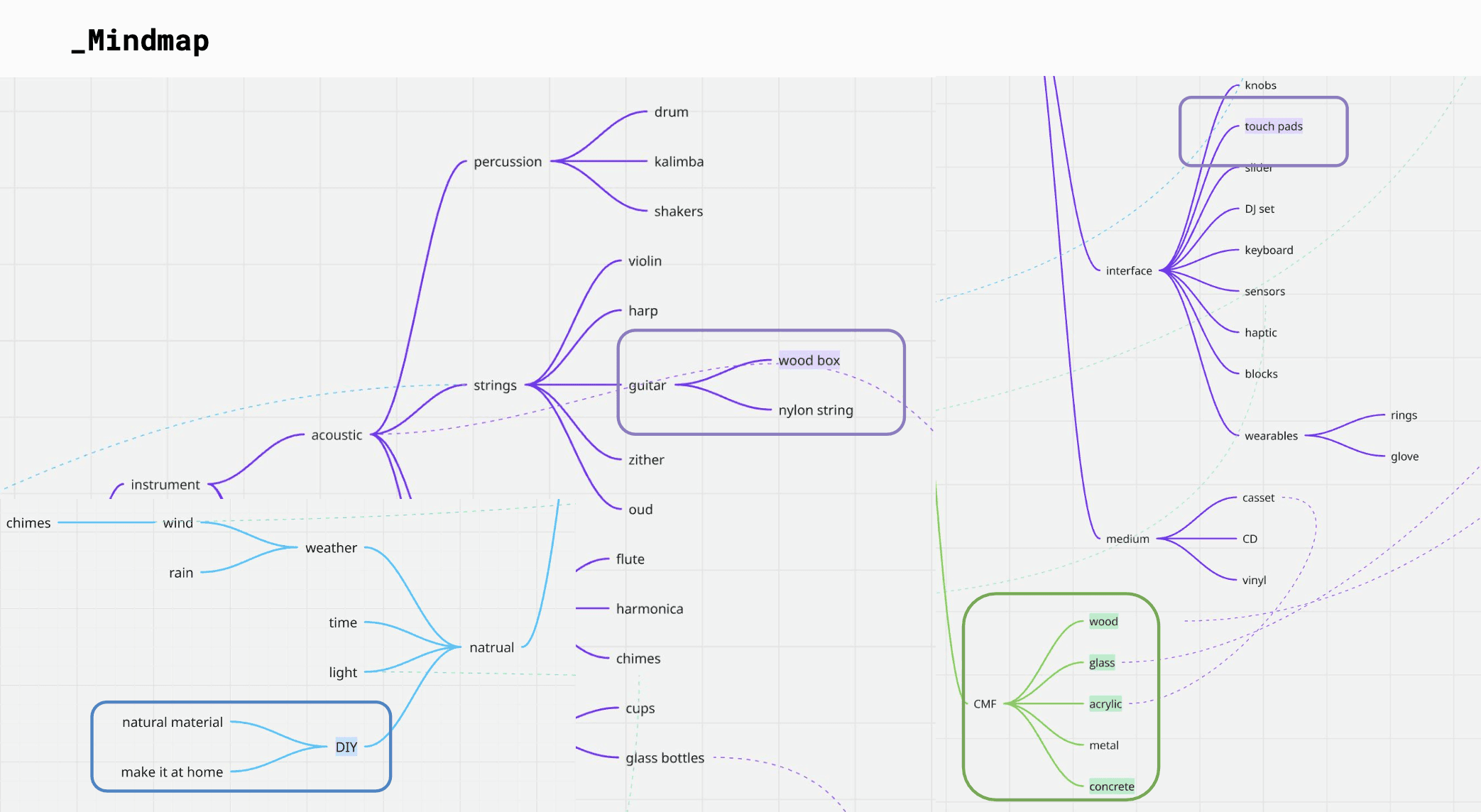
Task: Click the highlighted 'DIY' node
Action: [x=346, y=747]
